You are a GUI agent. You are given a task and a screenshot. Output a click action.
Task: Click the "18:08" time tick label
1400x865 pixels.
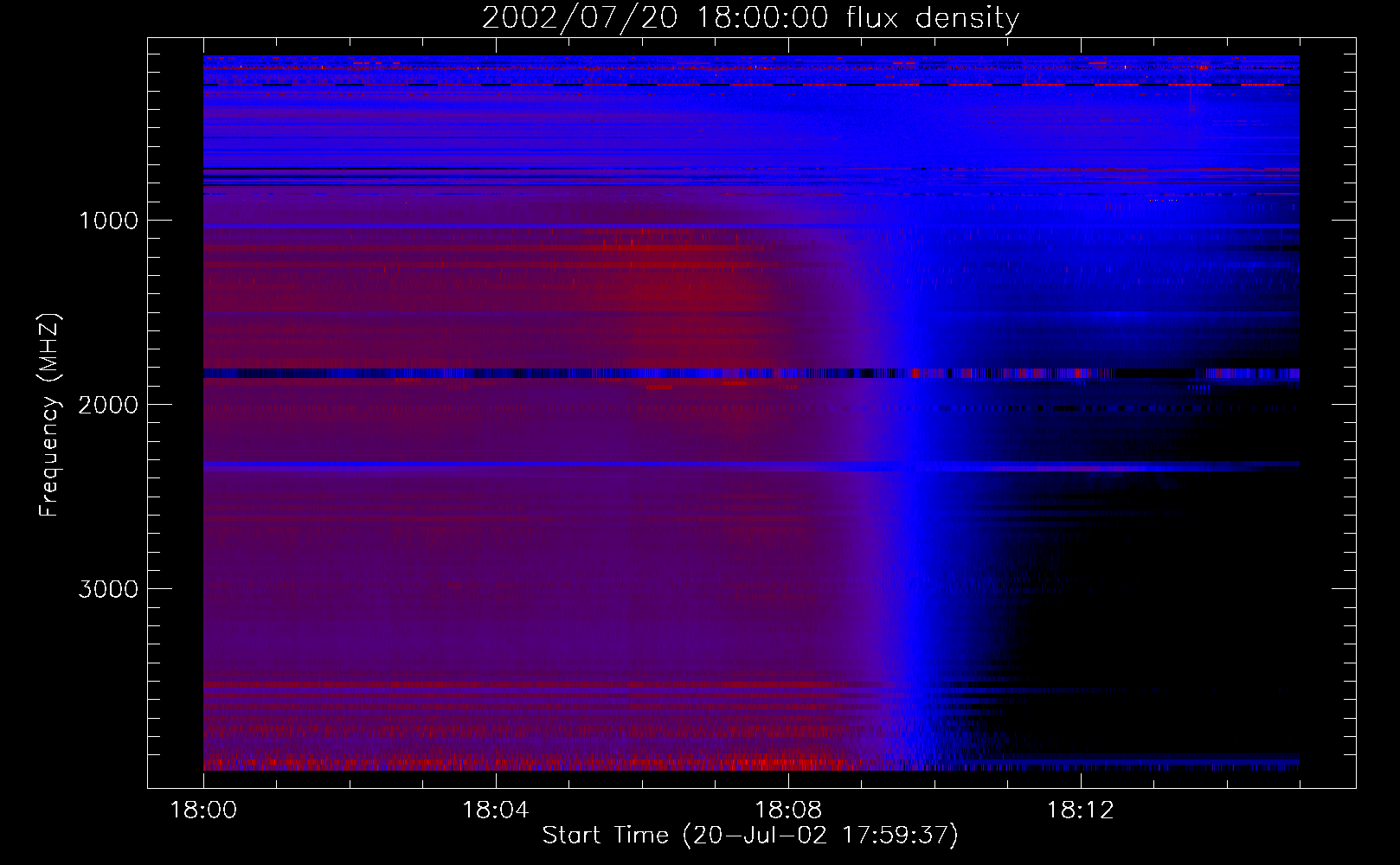788,811
